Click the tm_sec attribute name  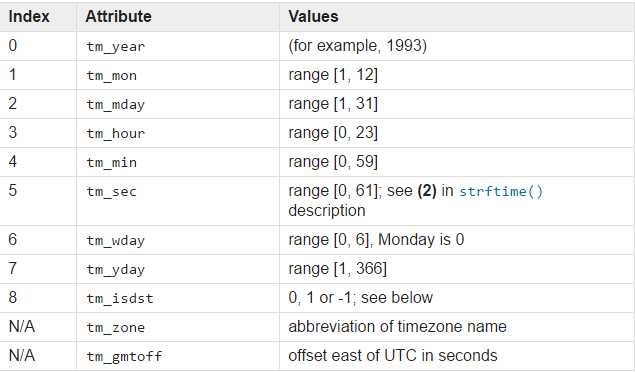point(111,192)
